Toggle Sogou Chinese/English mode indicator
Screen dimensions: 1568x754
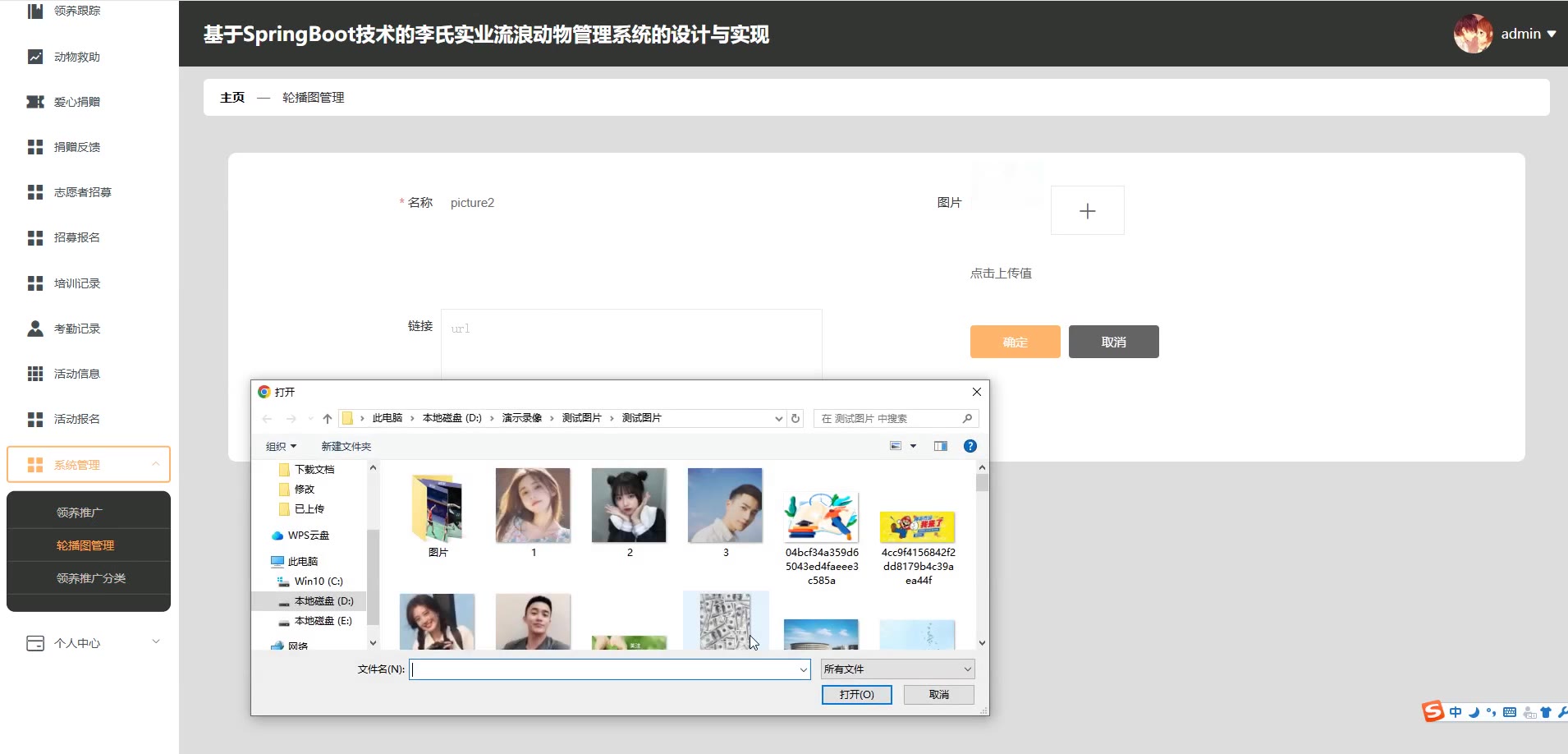point(1456,712)
